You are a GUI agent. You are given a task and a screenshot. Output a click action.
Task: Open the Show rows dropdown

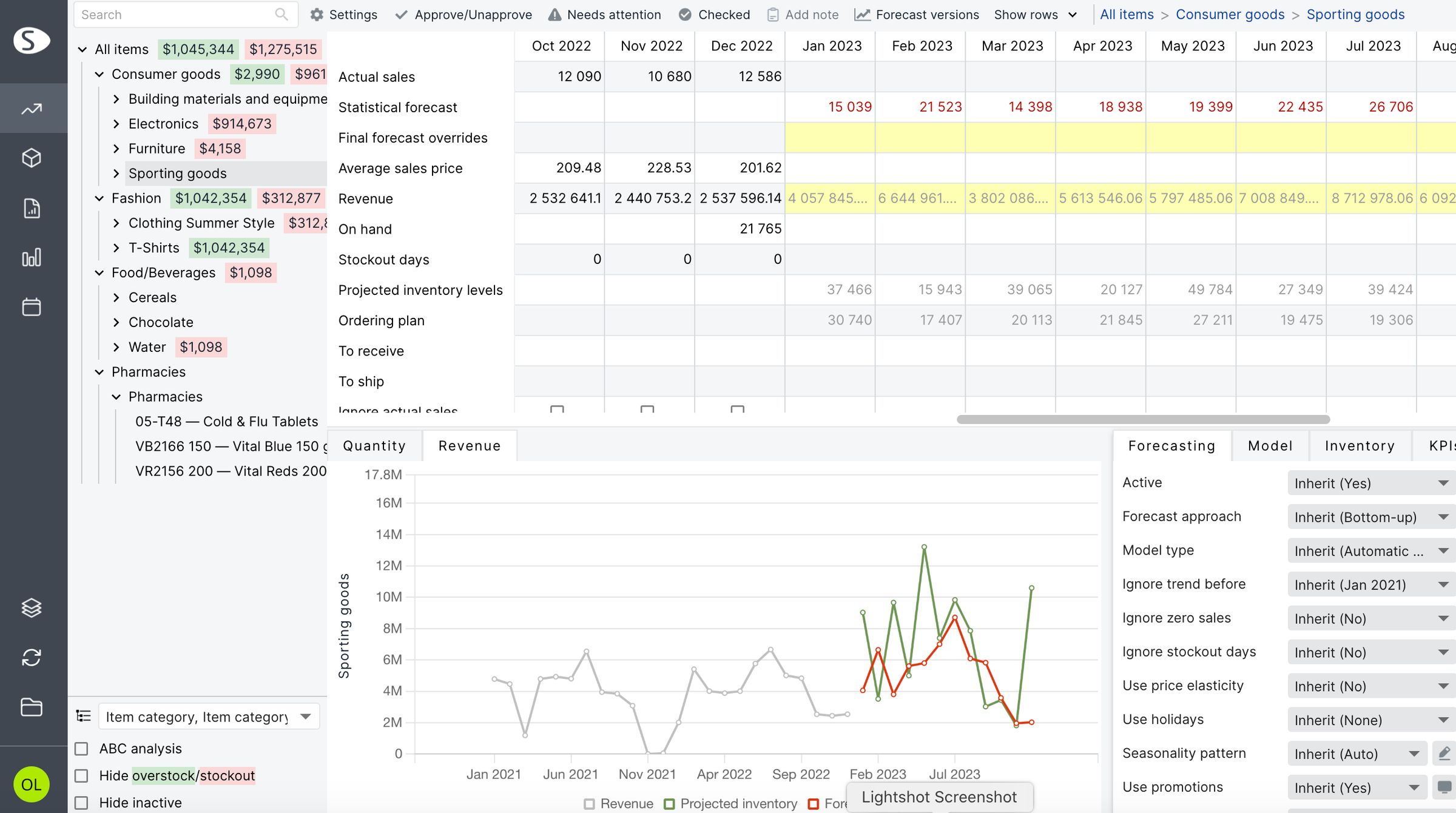[x=1035, y=14]
